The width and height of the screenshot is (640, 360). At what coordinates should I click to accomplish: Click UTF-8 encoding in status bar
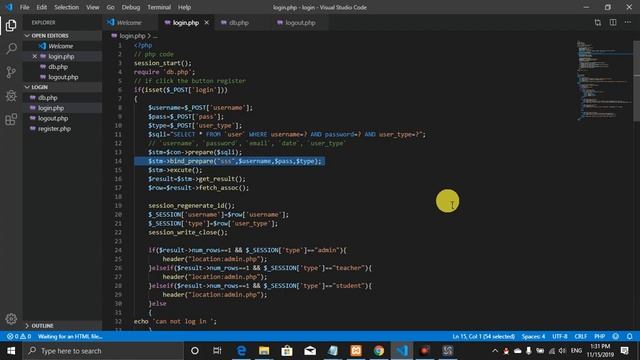point(560,336)
